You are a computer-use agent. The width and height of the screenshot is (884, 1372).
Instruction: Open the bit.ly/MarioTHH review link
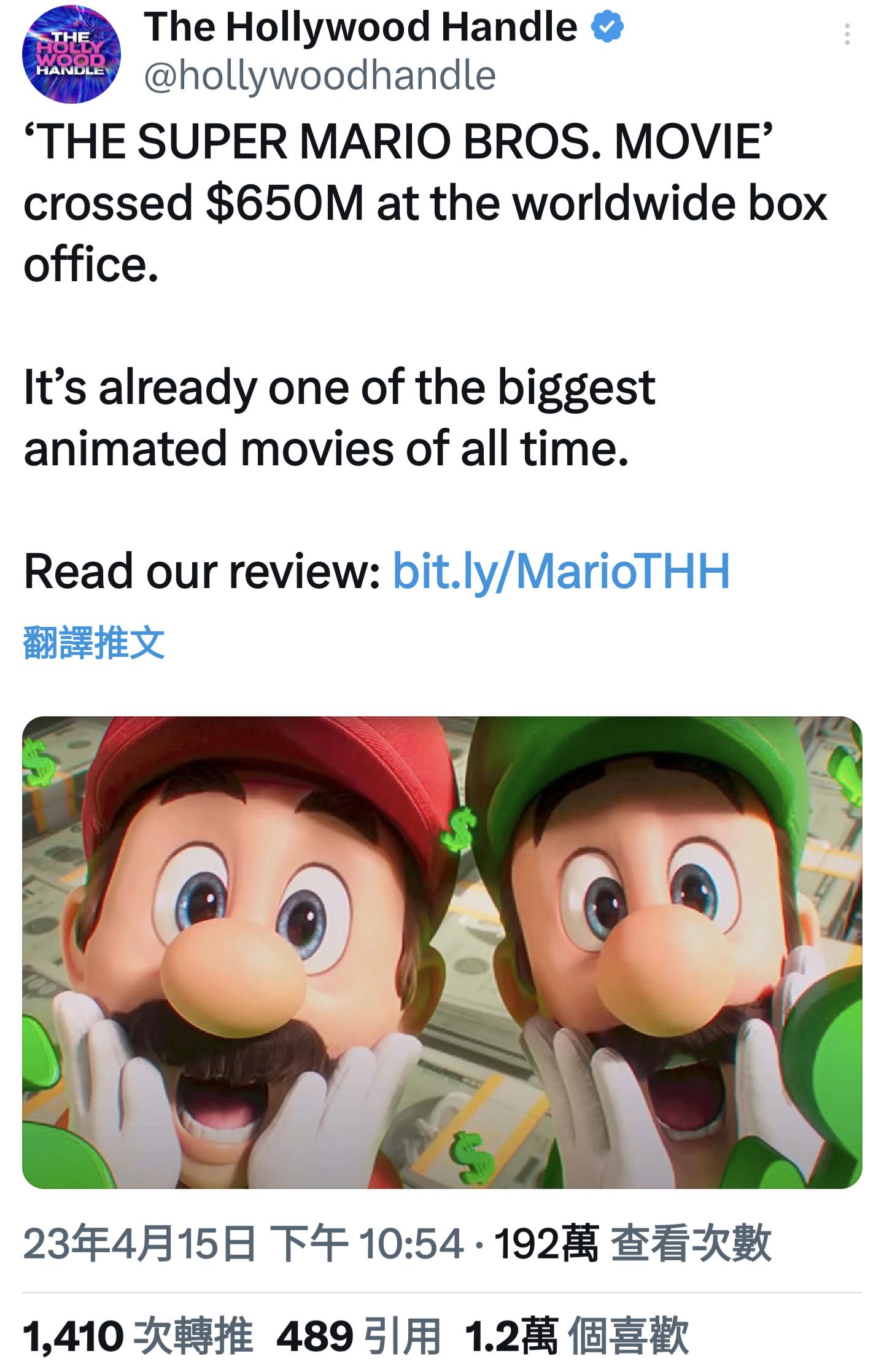point(561,571)
